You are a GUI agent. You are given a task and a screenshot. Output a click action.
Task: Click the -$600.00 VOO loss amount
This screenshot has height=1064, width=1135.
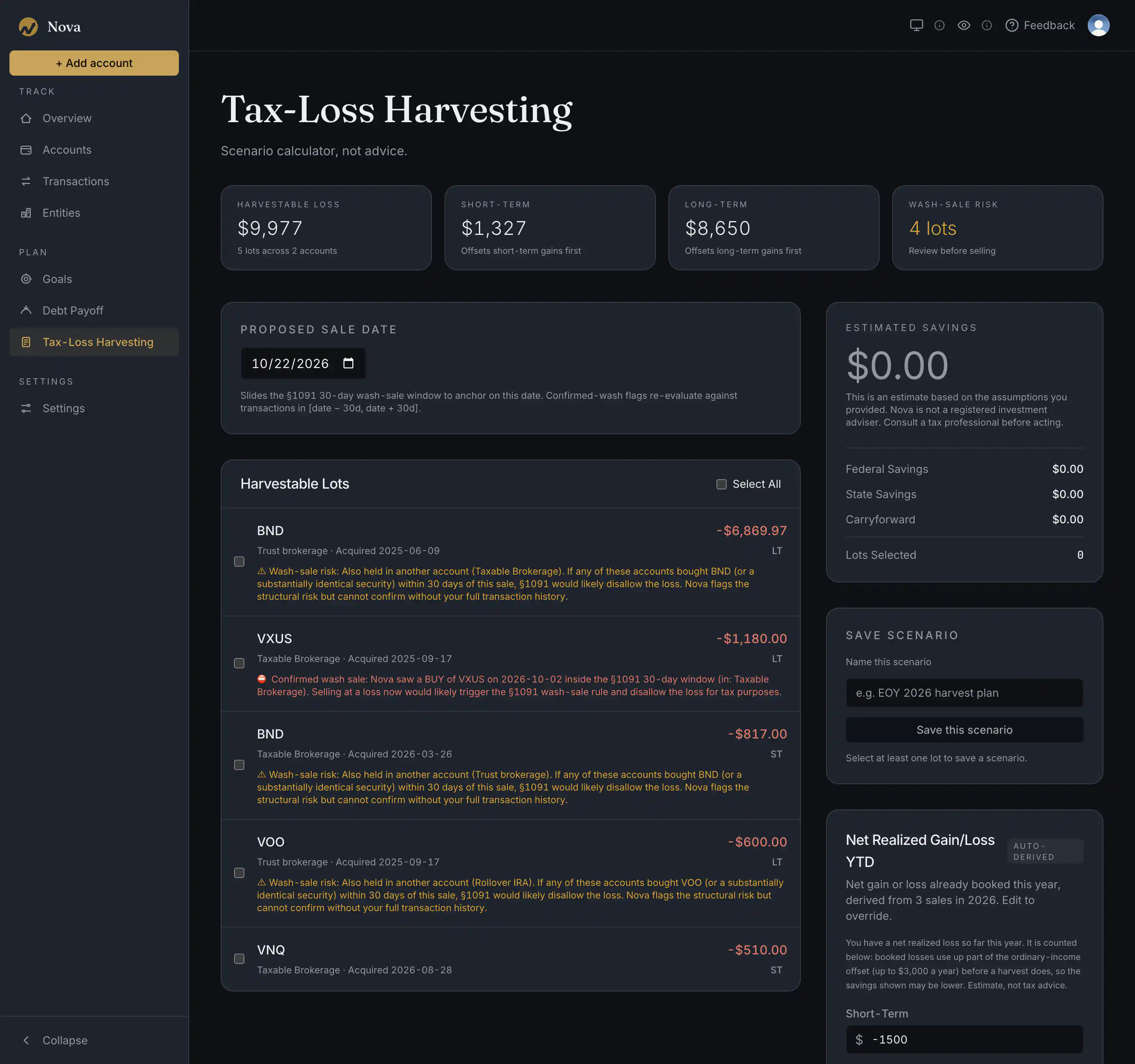click(757, 841)
